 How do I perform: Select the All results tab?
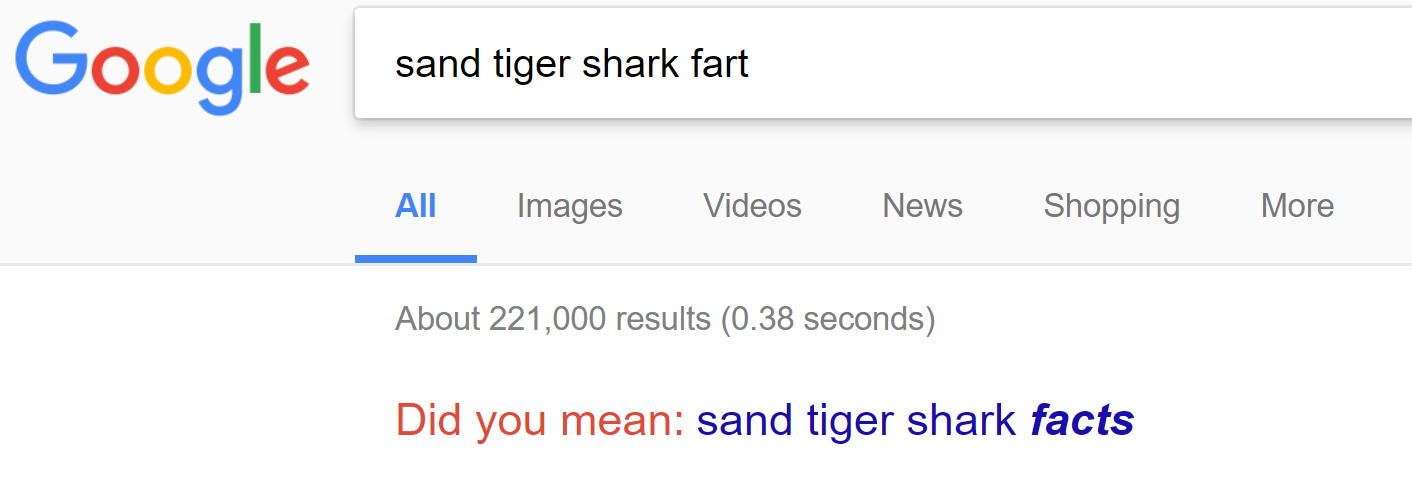tap(416, 206)
